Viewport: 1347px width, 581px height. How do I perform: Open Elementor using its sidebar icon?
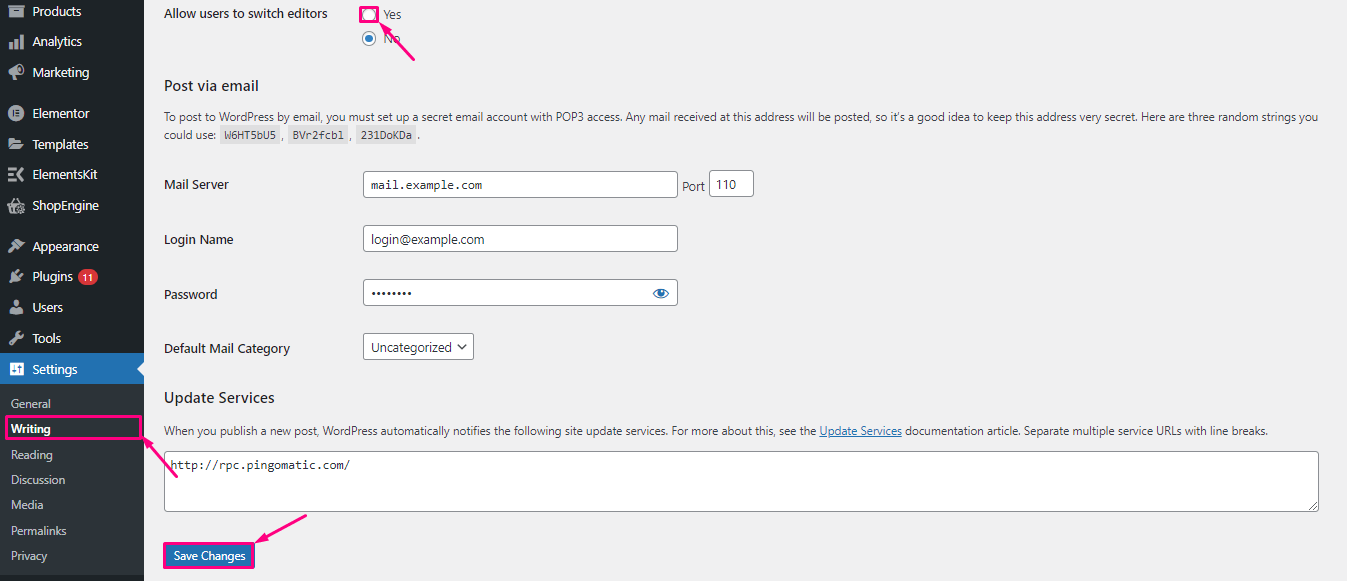click(x=16, y=113)
